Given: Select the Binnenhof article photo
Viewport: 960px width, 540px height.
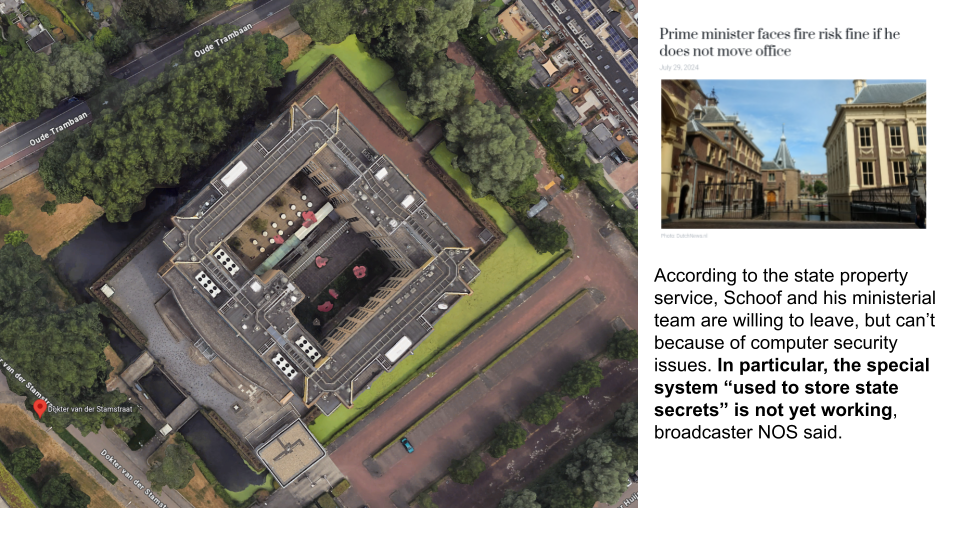Looking at the screenshot, I should (792, 153).
